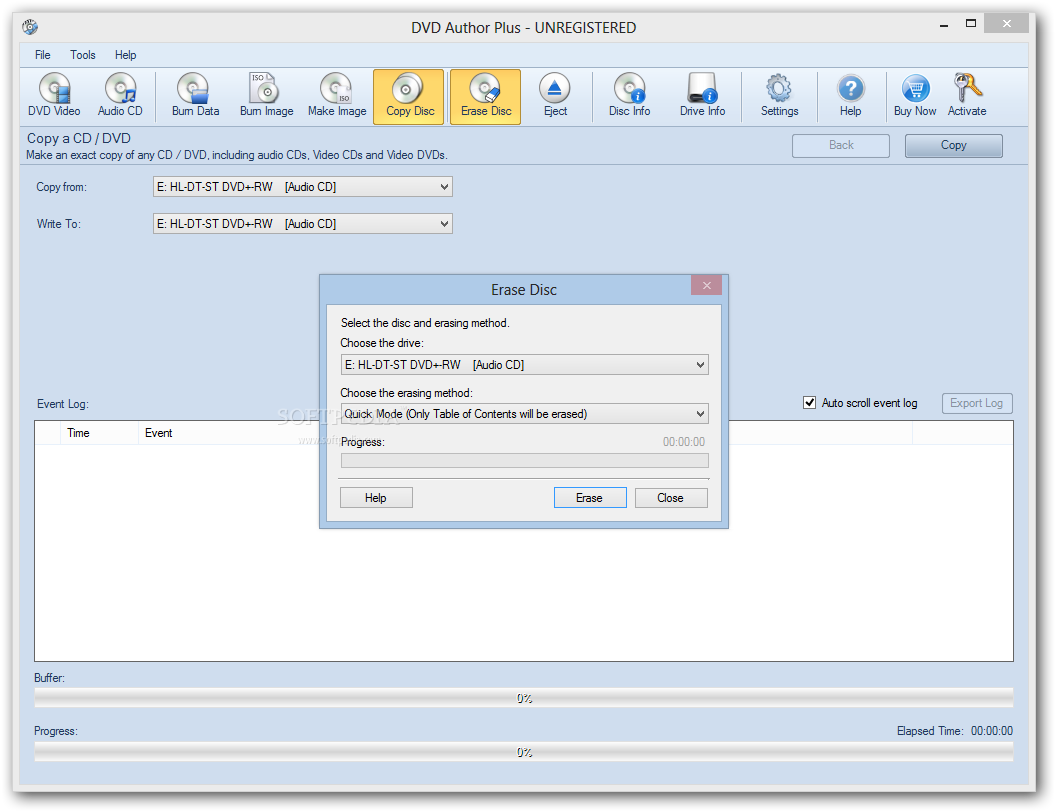Click the Buy Now cart icon

coord(915,96)
